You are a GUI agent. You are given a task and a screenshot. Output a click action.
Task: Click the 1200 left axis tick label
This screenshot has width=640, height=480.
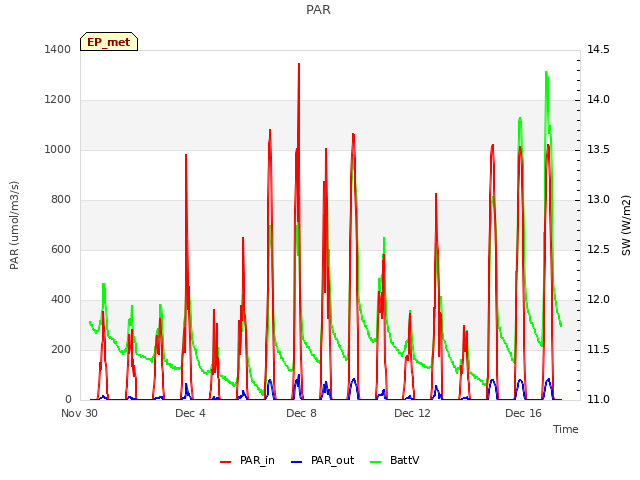click(x=58, y=100)
